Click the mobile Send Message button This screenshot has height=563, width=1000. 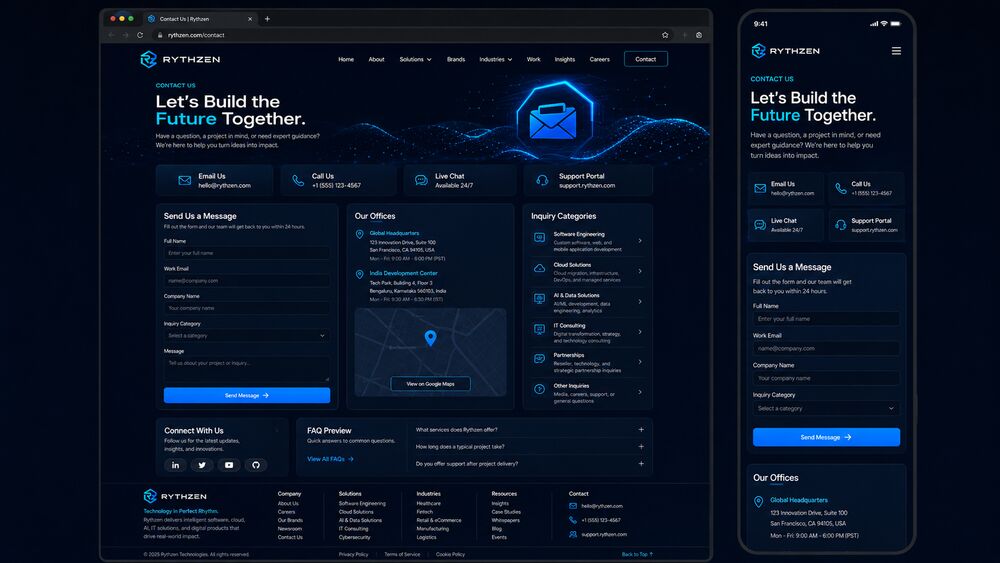point(826,437)
